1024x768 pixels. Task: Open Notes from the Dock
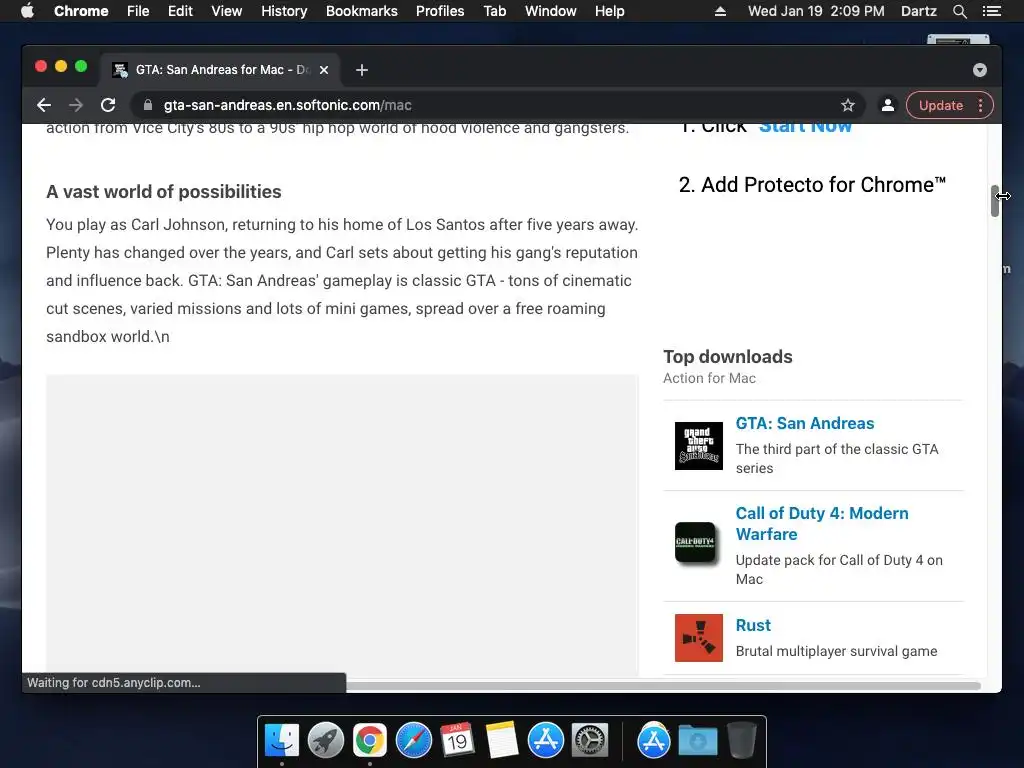(x=502, y=741)
